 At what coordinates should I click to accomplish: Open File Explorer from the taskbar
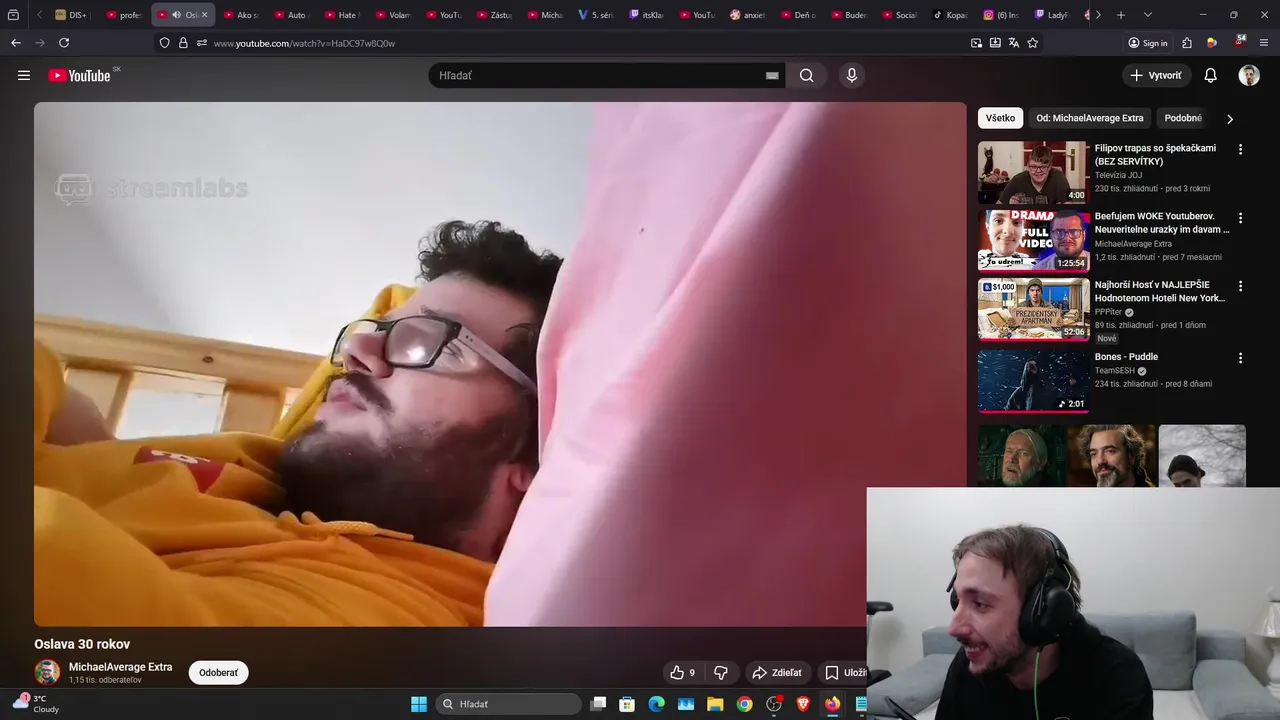pos(715,704)
